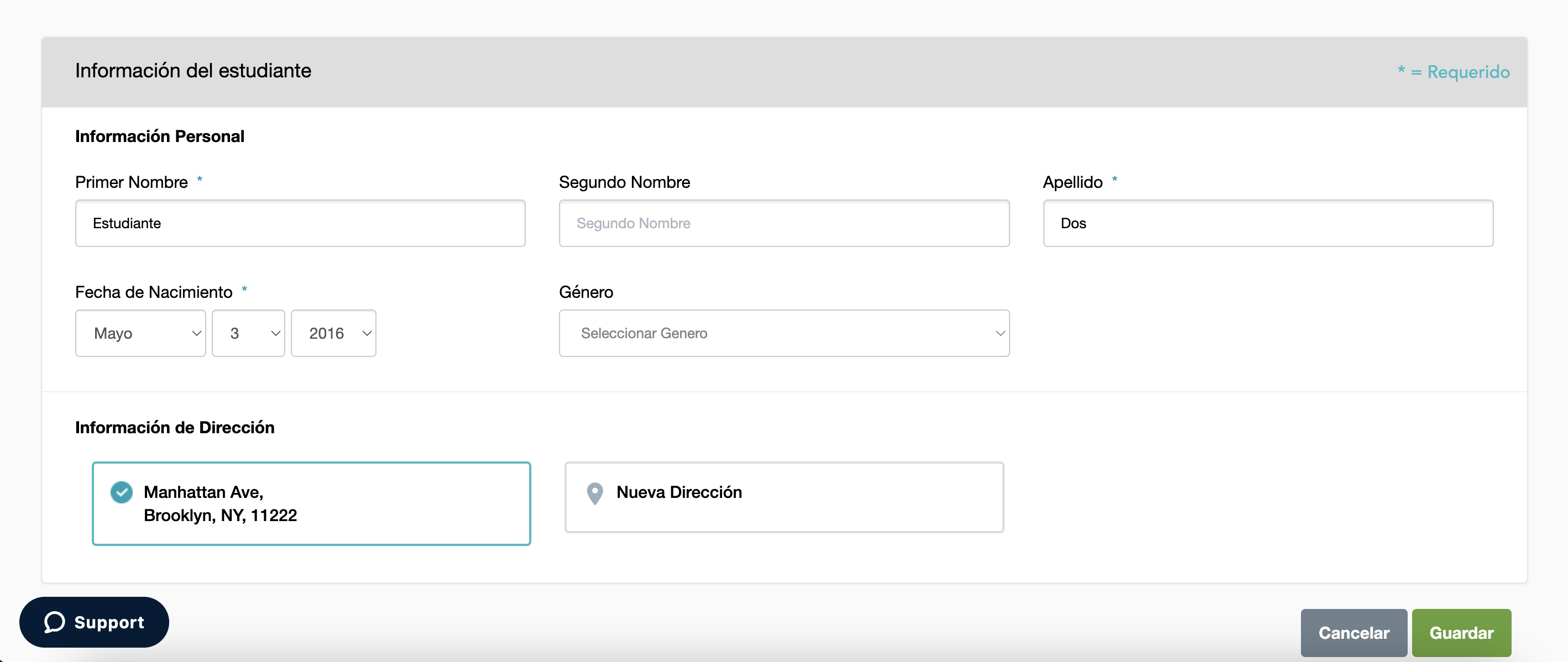Viewport: 1568px width, 662px height.
Task: Click the Primer Nombre input field
Action: click(x=300, y=223)
